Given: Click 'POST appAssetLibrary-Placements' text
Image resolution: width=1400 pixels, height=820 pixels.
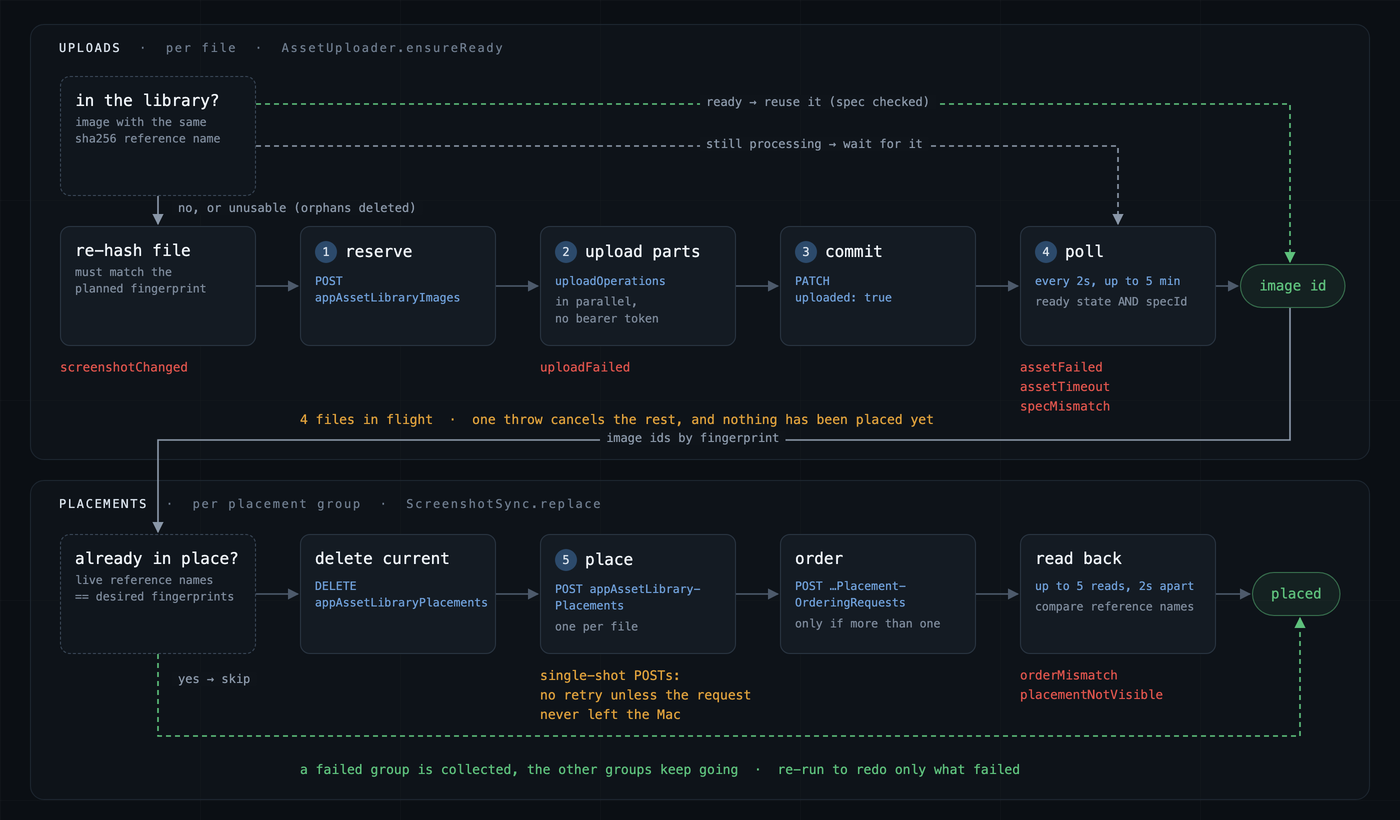Looking at the screenshot, I should pyautogui.click(x=628, y=597).
